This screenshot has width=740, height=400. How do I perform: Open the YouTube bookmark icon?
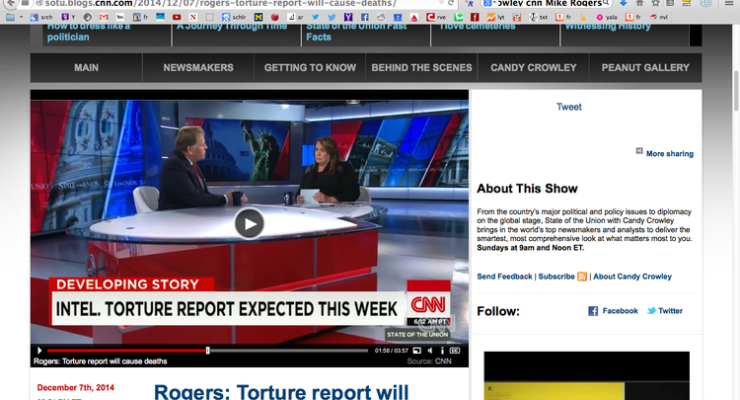(x=177, y=17)
